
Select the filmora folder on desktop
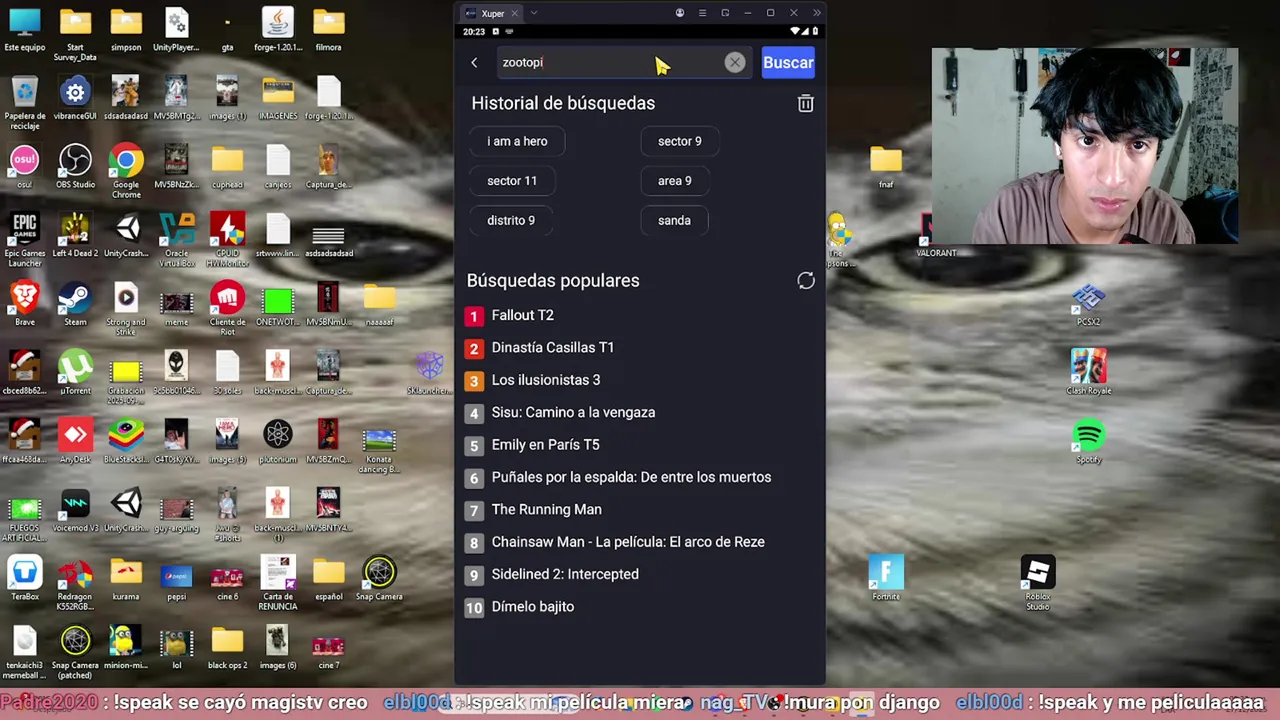[x=329, y=29]
